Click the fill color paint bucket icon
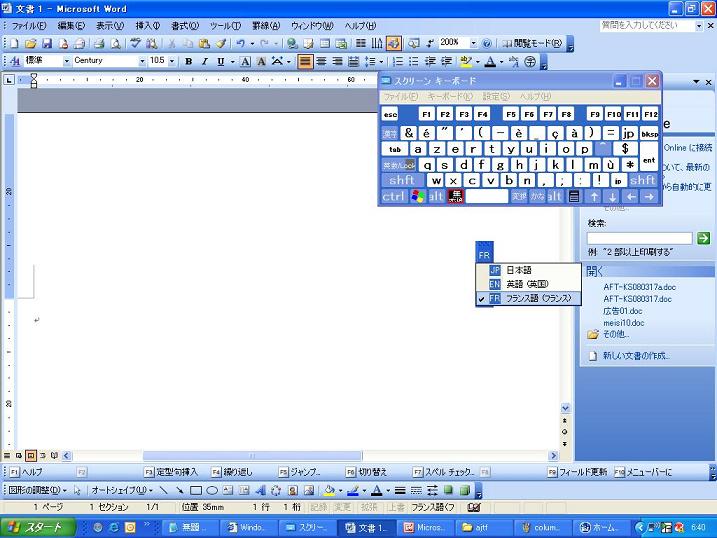The width and height of the screenshot is (717, 538). pyautogui.click(x=329, y=490)
